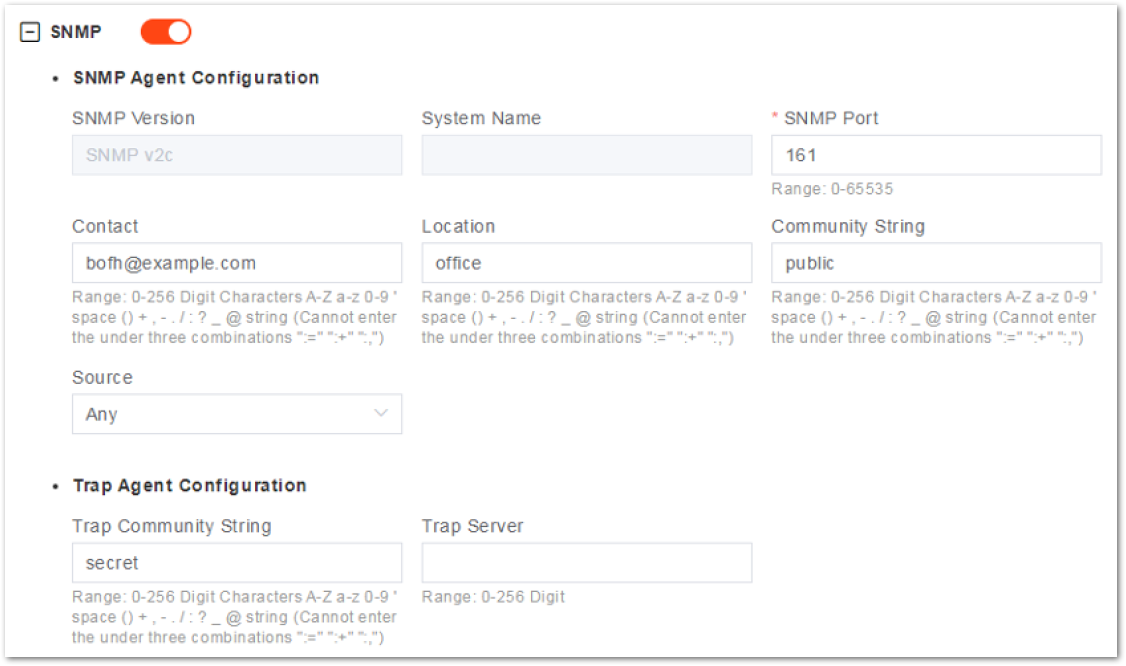This screenshot has width=1126, height=666.
Task: Click the SNMP Port label
Action: (x=831, y=118)
